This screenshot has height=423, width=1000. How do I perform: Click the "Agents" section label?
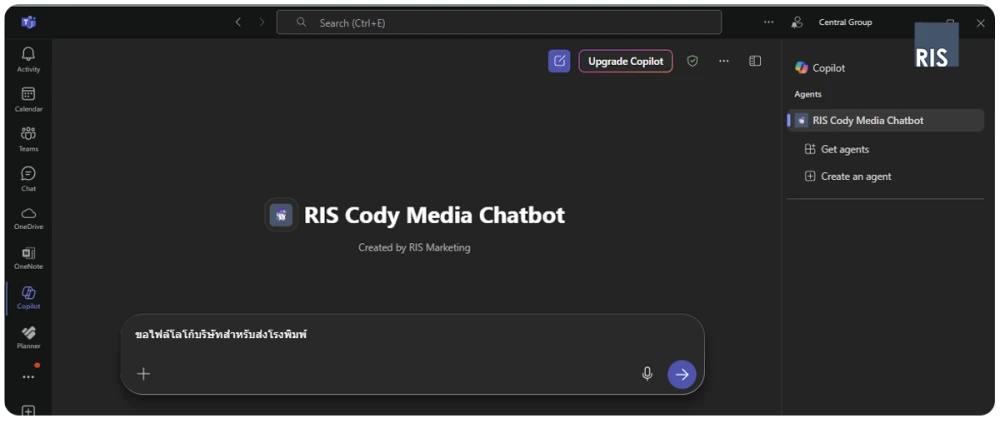tap(808, 94)
